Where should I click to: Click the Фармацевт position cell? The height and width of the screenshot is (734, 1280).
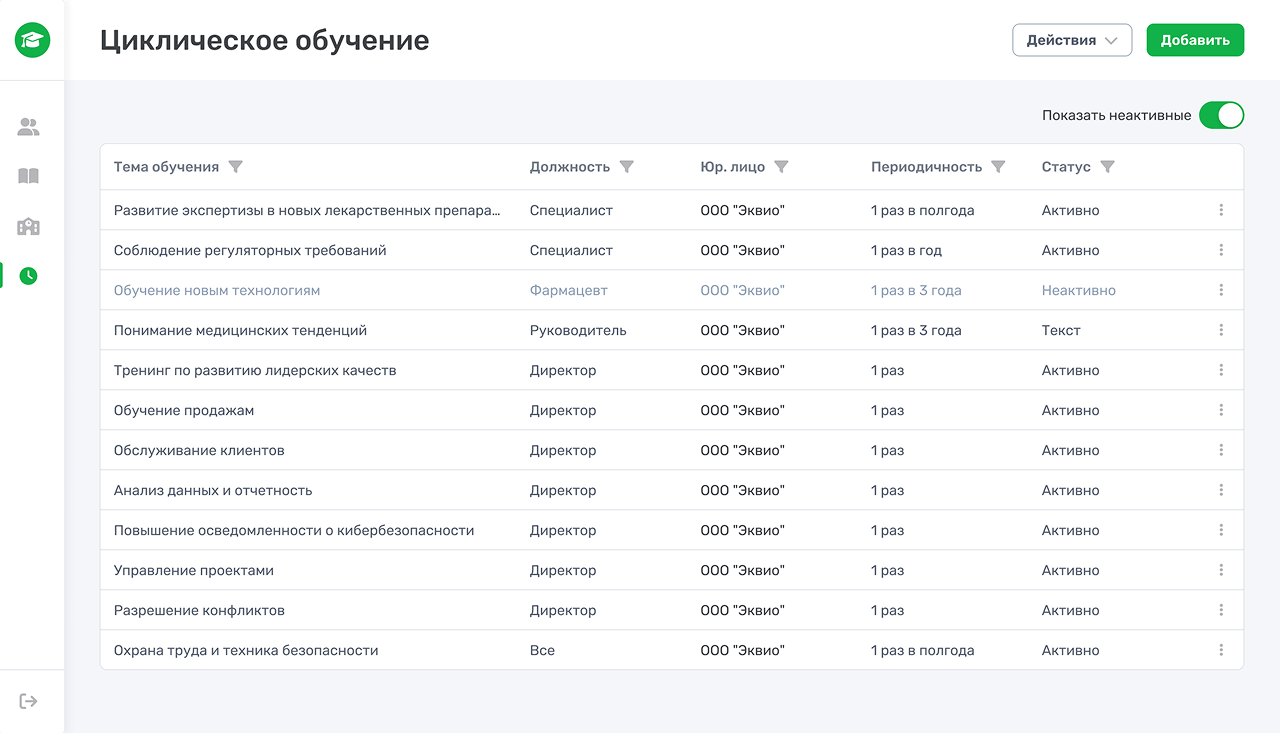(569, 290)
